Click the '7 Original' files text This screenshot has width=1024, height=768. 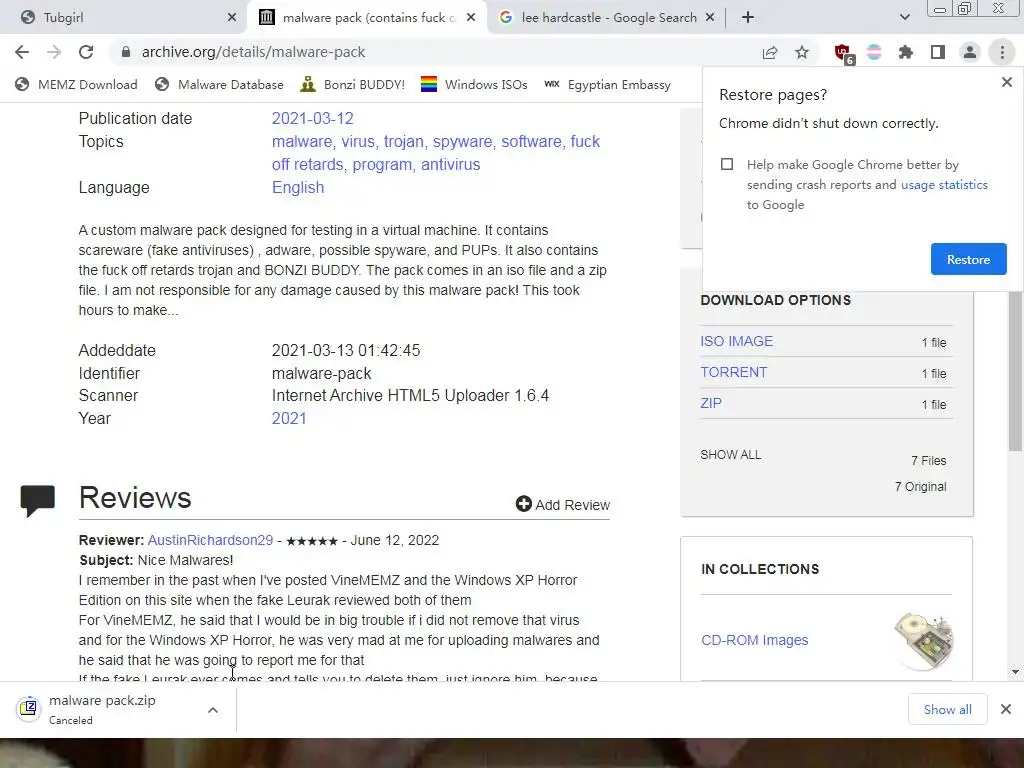pos(920,487)
